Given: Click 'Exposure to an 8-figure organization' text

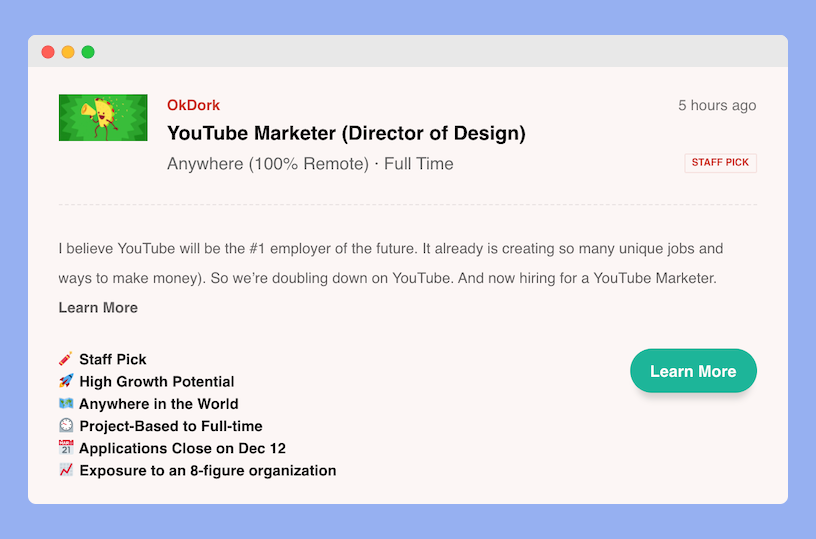Looking at the screenshot, I should (x=208, y=471).
